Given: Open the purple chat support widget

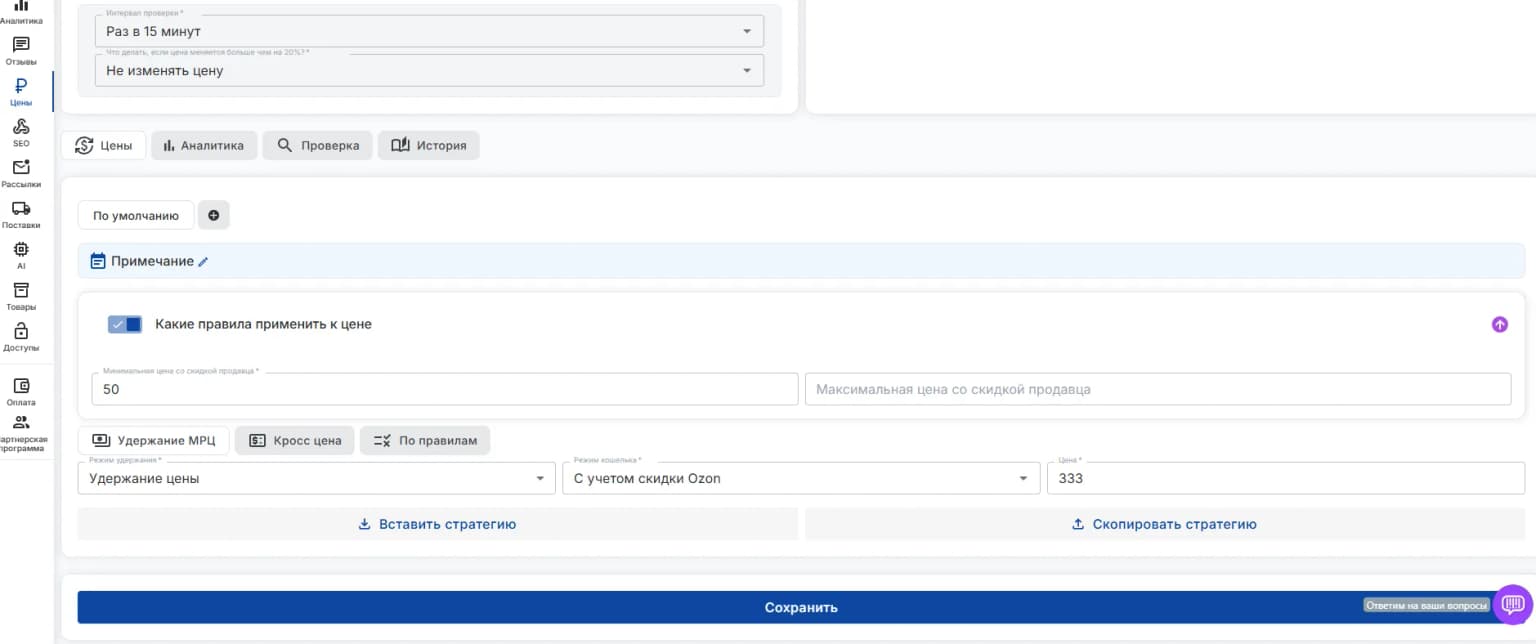Looking at the screenshot, I should click(1513, 604).
